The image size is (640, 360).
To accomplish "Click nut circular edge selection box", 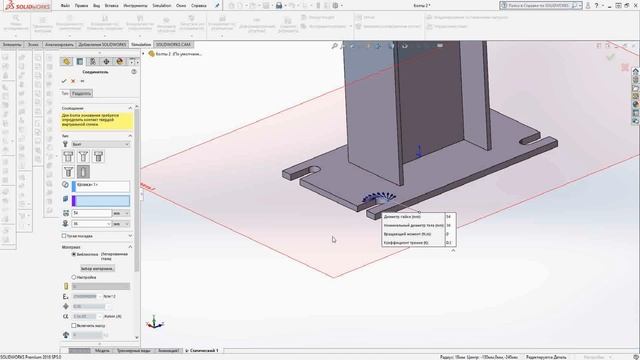I will coord(101,187).
